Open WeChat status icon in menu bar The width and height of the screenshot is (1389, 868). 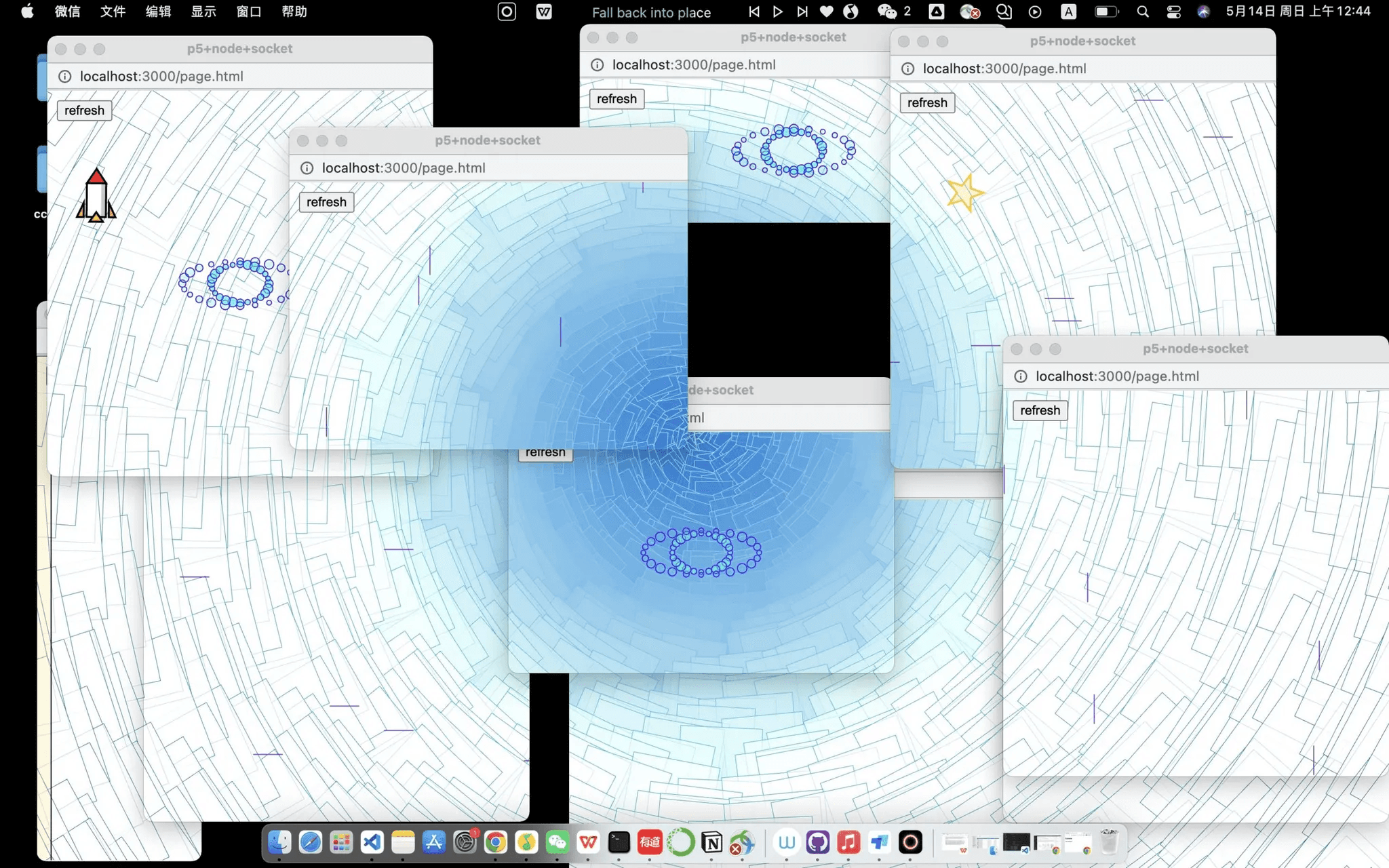[887, 12]
